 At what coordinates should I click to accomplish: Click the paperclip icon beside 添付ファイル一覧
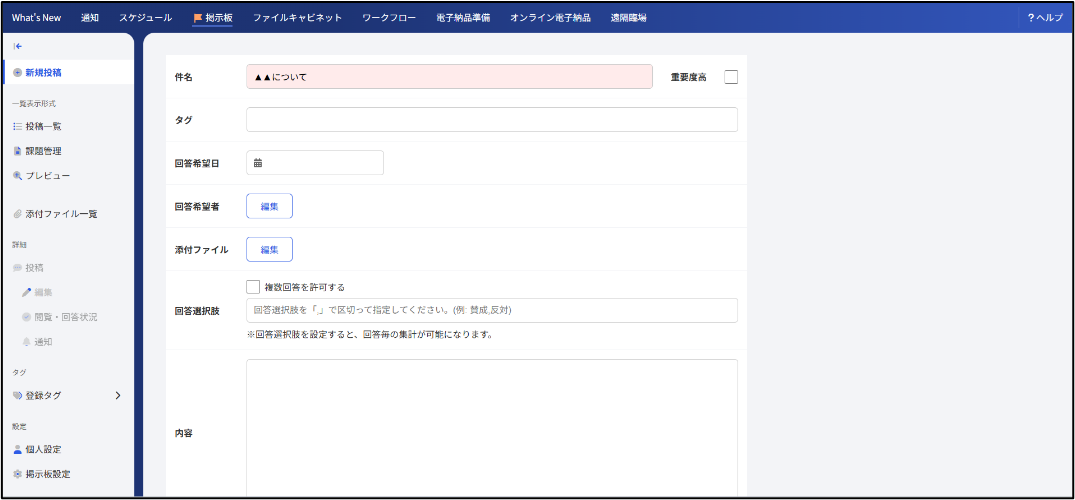click(18, 214)
